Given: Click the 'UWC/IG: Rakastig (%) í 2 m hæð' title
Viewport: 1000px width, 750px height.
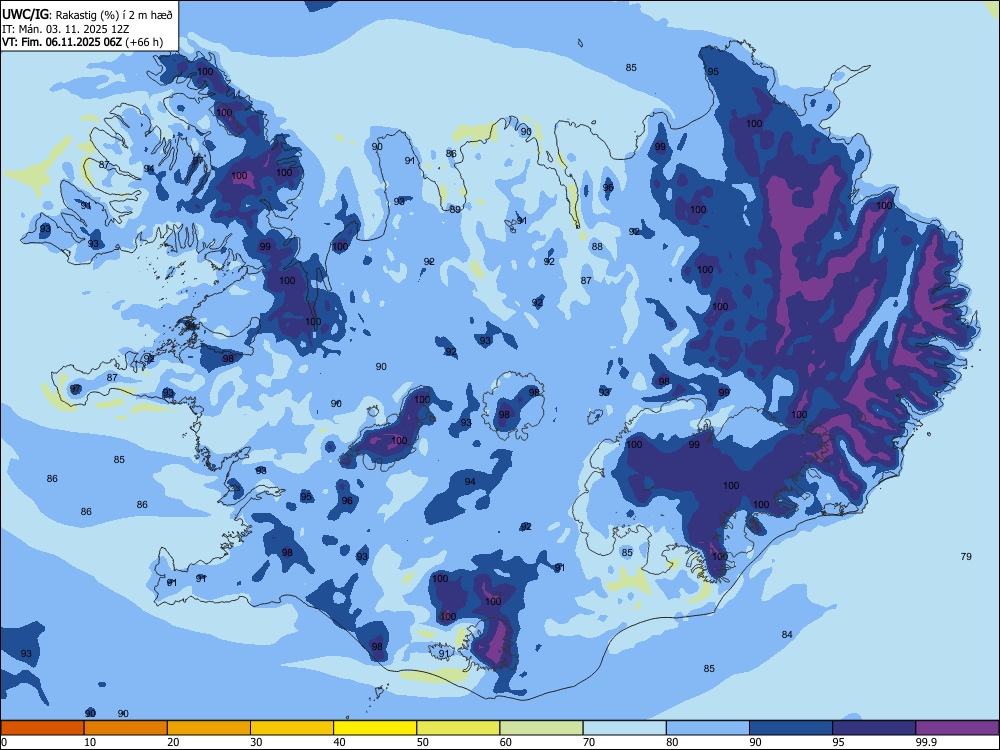Looking at the screenshot, I should click(87, 15).
